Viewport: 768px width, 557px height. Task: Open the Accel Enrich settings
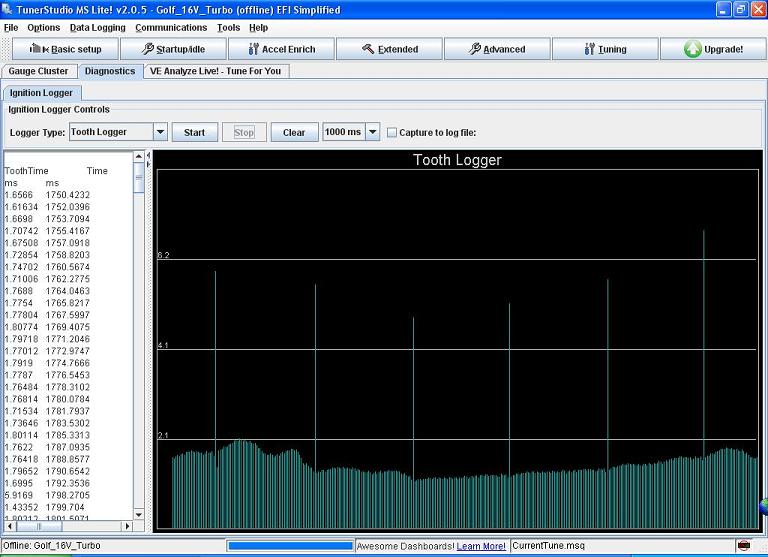(x=280, y=49)
